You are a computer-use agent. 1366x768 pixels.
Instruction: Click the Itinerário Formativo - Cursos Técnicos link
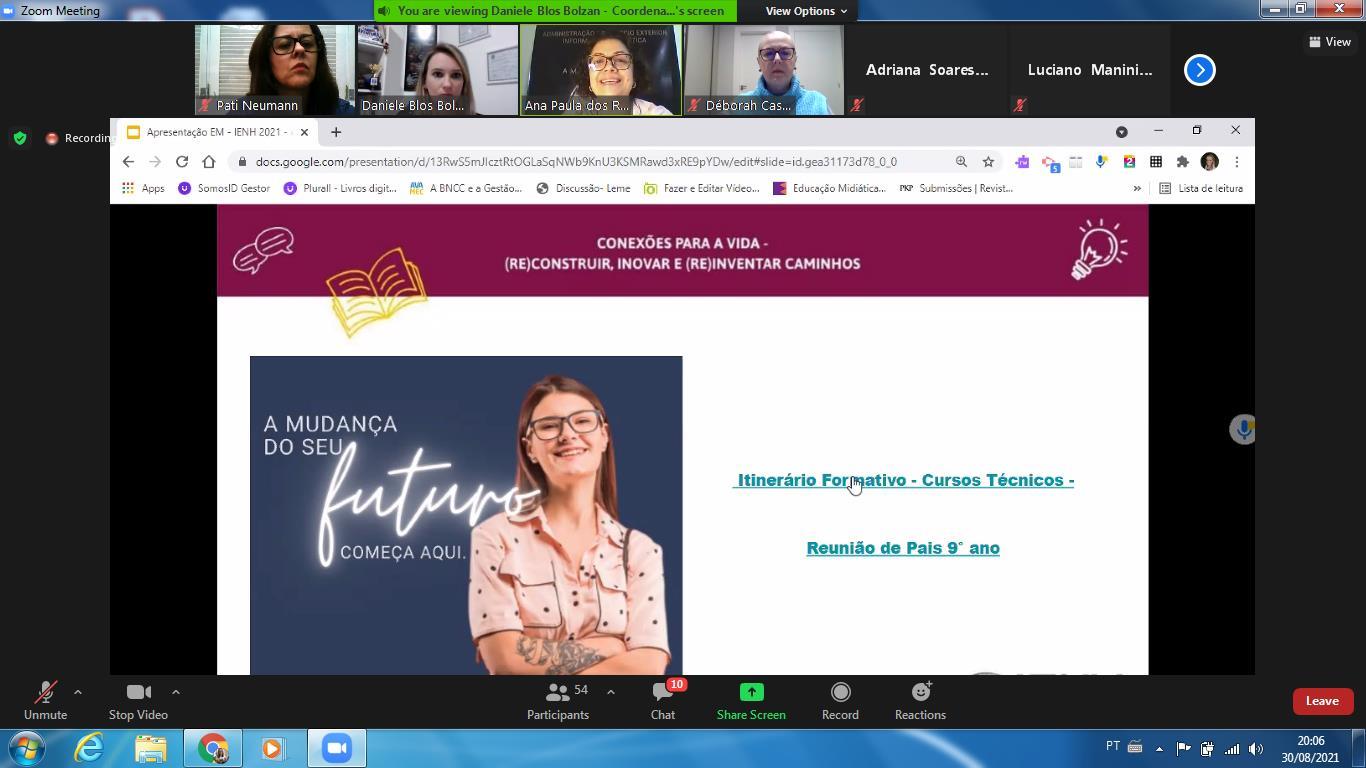[x=905, y=480]
